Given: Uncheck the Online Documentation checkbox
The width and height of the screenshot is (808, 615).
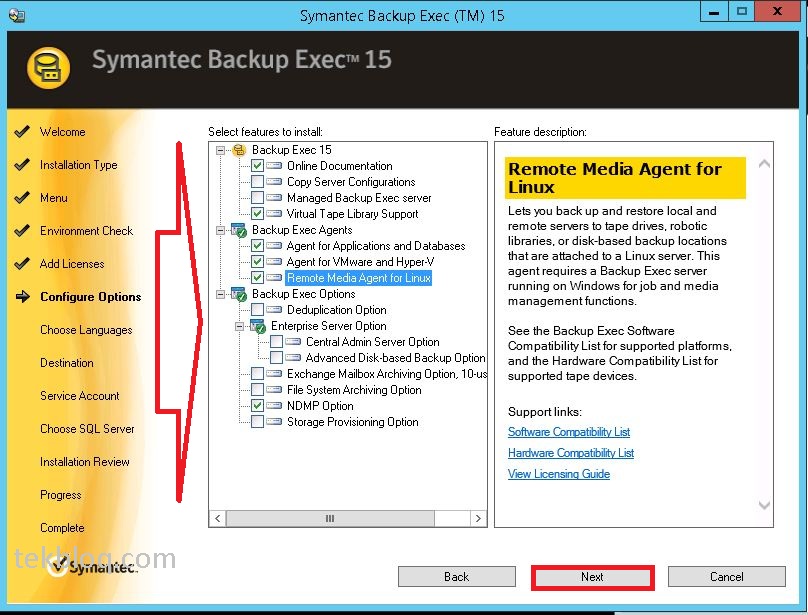Looking at the screenshot, I should [257, 166].
